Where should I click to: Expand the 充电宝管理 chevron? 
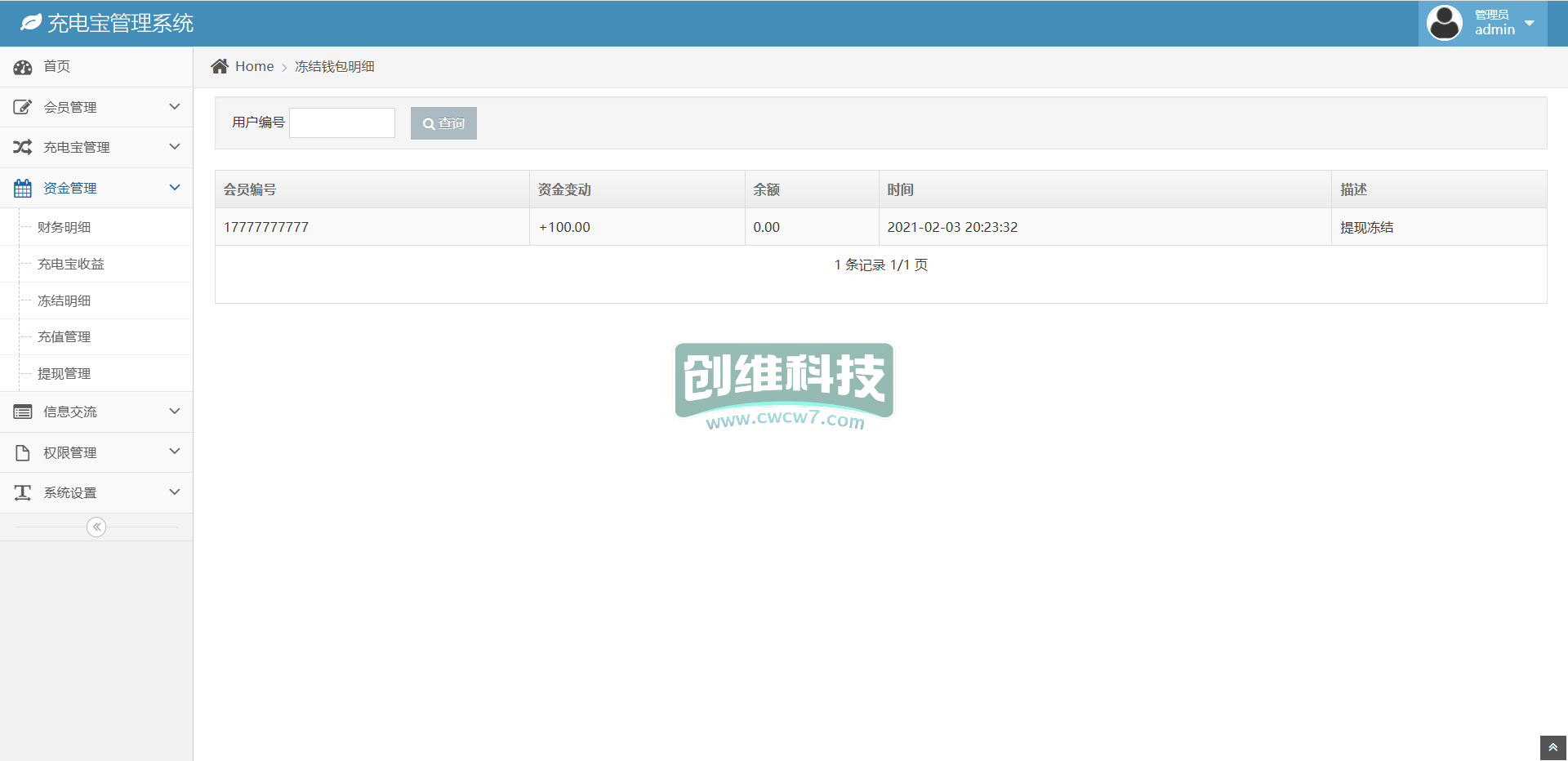tap(174, 147)
